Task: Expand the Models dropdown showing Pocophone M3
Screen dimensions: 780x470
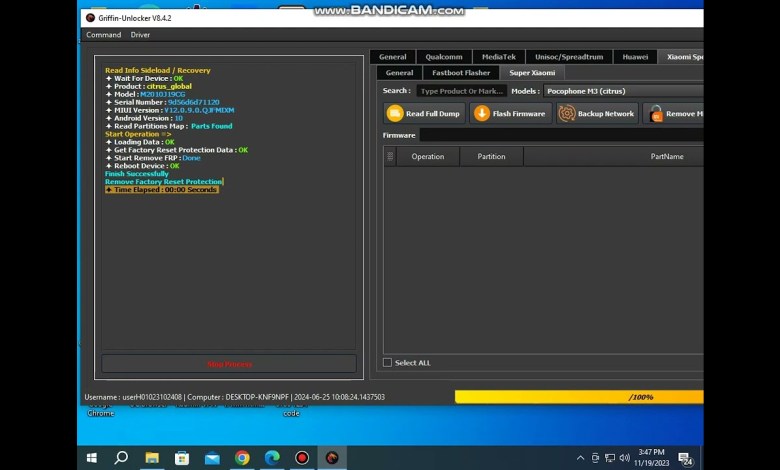Action: click(622, 91)
